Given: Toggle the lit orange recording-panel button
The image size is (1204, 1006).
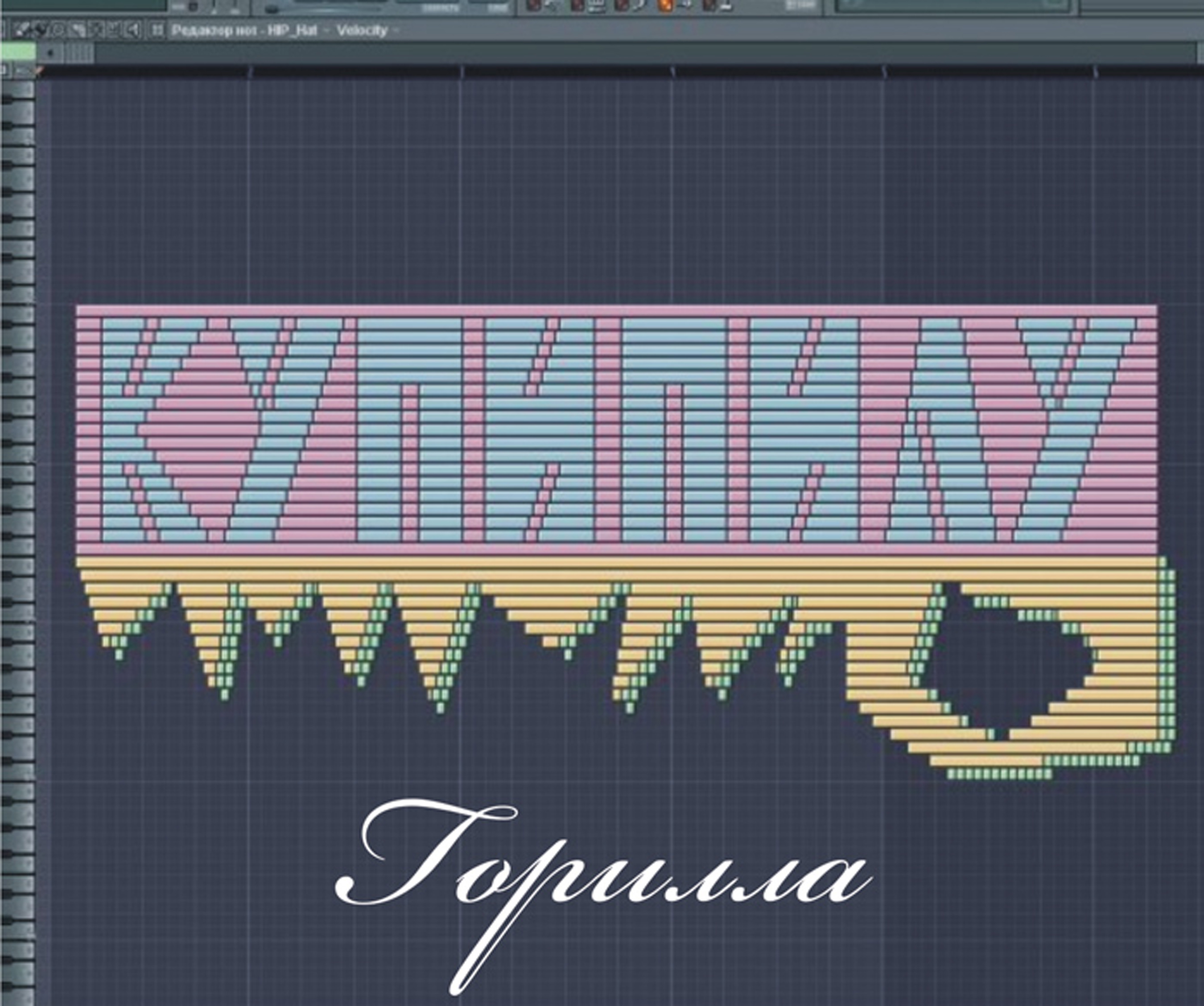Looking at the screenshot, I should [665, 5].
